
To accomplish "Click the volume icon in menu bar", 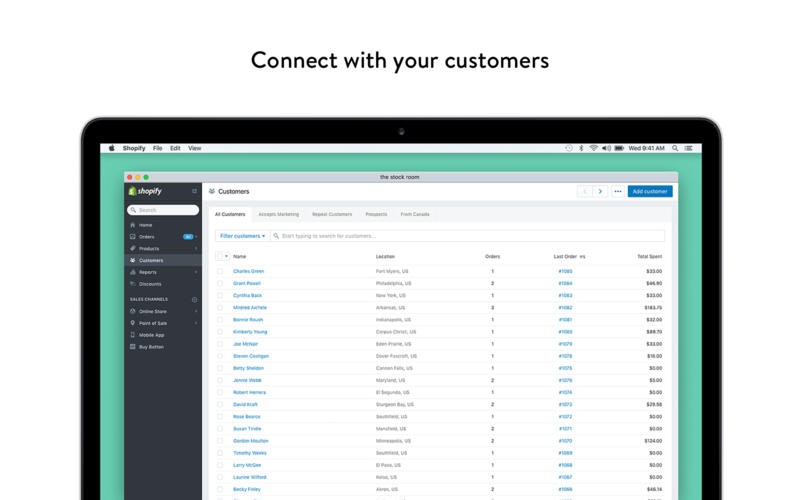I will (606, 148).
